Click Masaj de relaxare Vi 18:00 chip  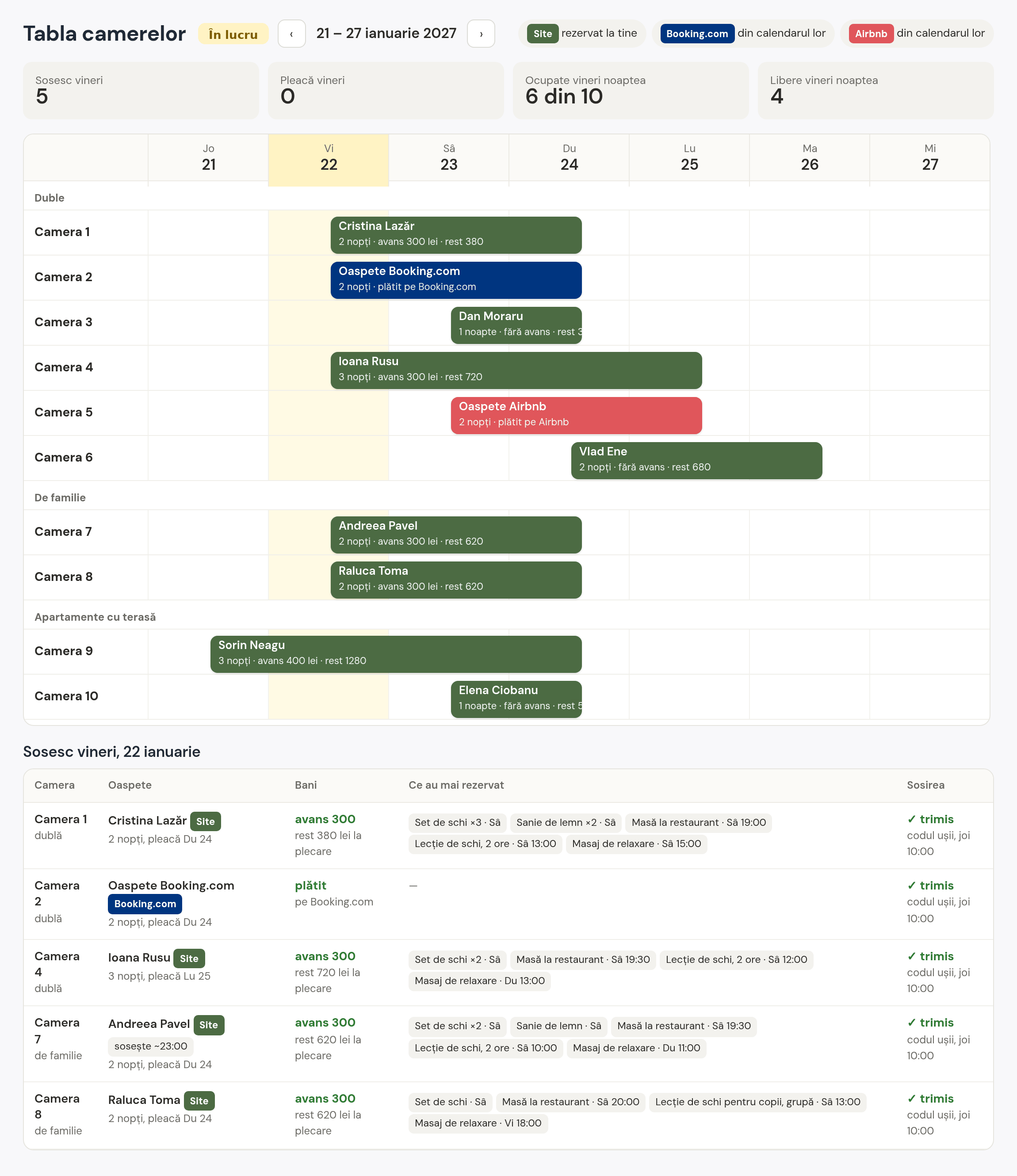tap(478, 1123)
